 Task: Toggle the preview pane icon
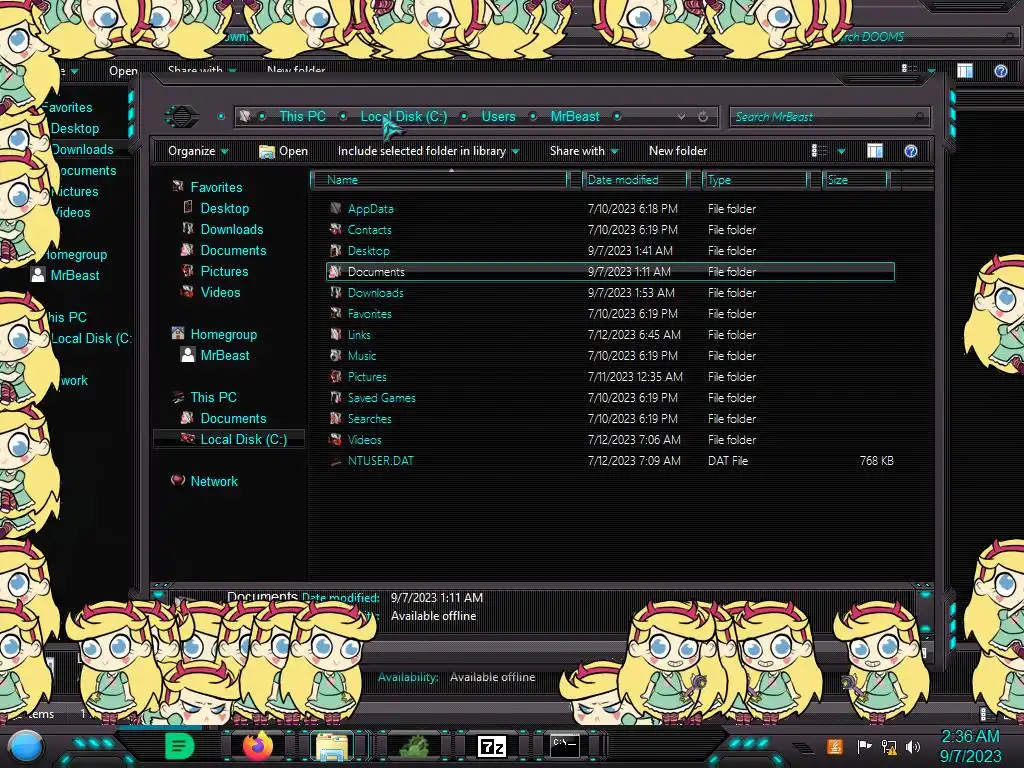tap(875, 151)
